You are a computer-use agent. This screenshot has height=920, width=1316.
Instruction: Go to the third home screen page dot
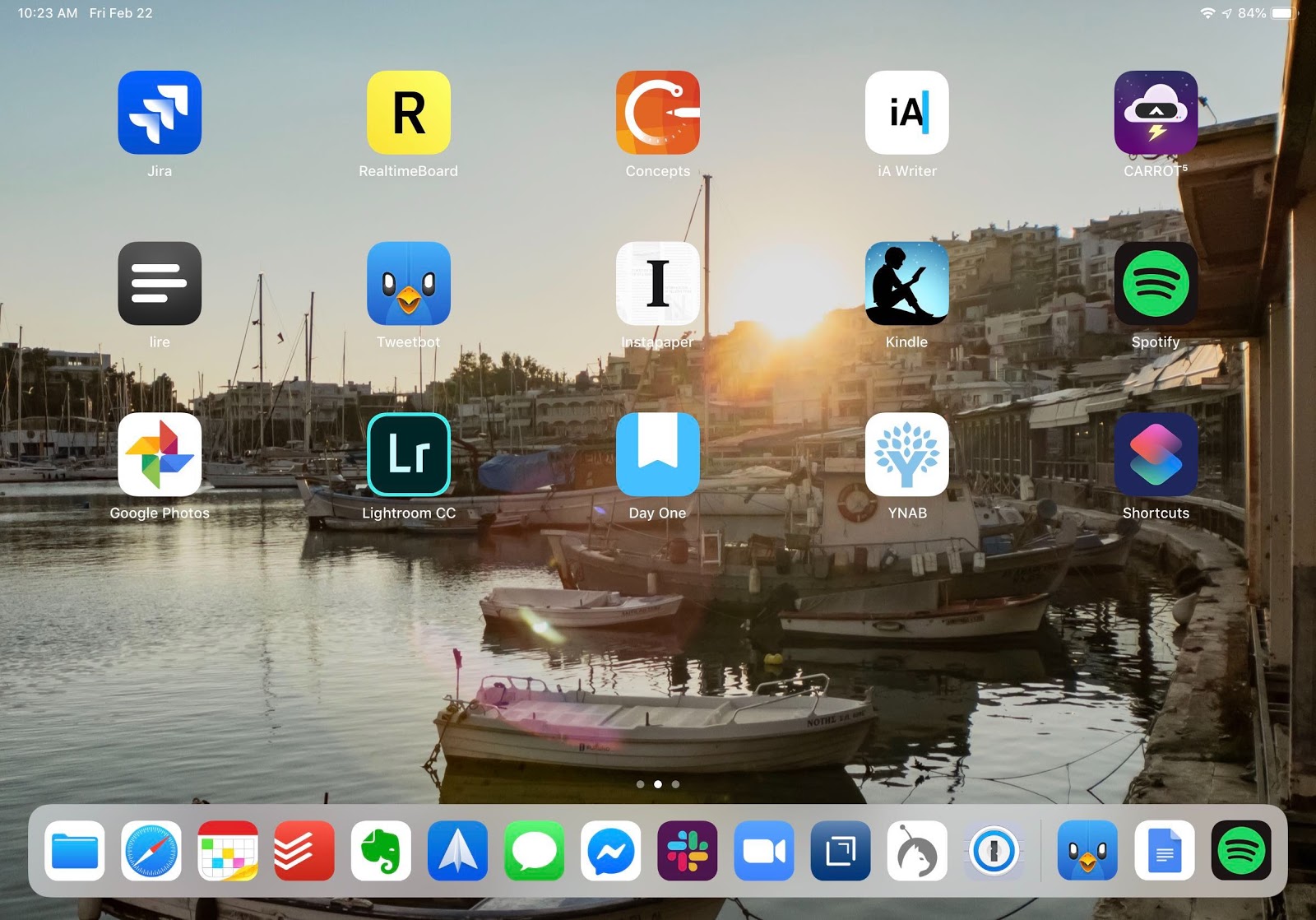pos(675,784)
